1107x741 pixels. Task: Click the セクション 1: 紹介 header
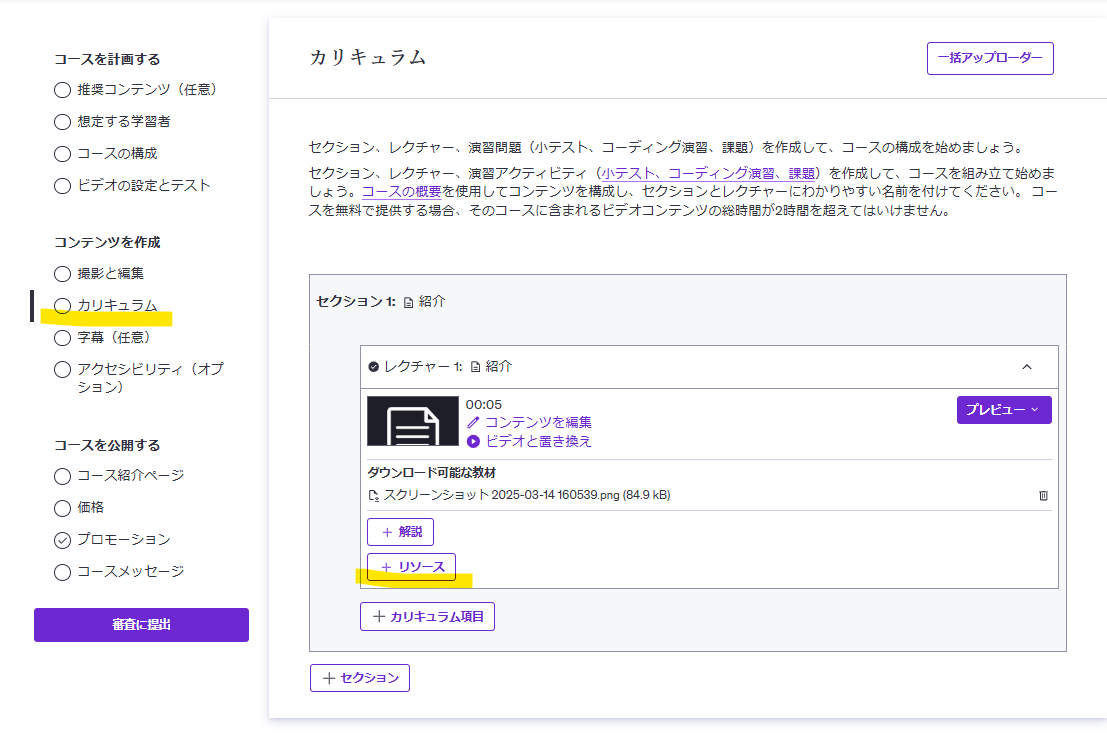tap(381, 301)
